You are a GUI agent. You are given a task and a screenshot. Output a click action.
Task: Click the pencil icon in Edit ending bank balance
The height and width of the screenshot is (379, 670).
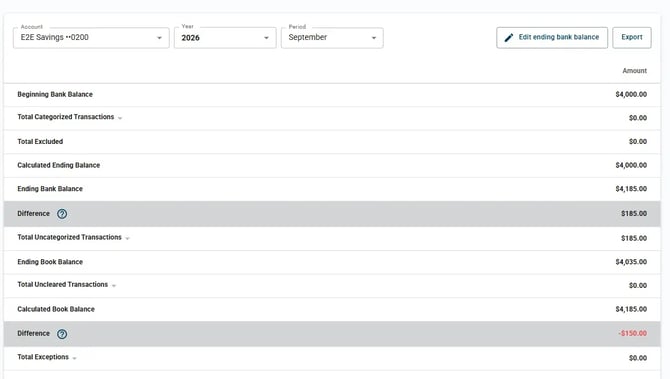pos(508,38)
